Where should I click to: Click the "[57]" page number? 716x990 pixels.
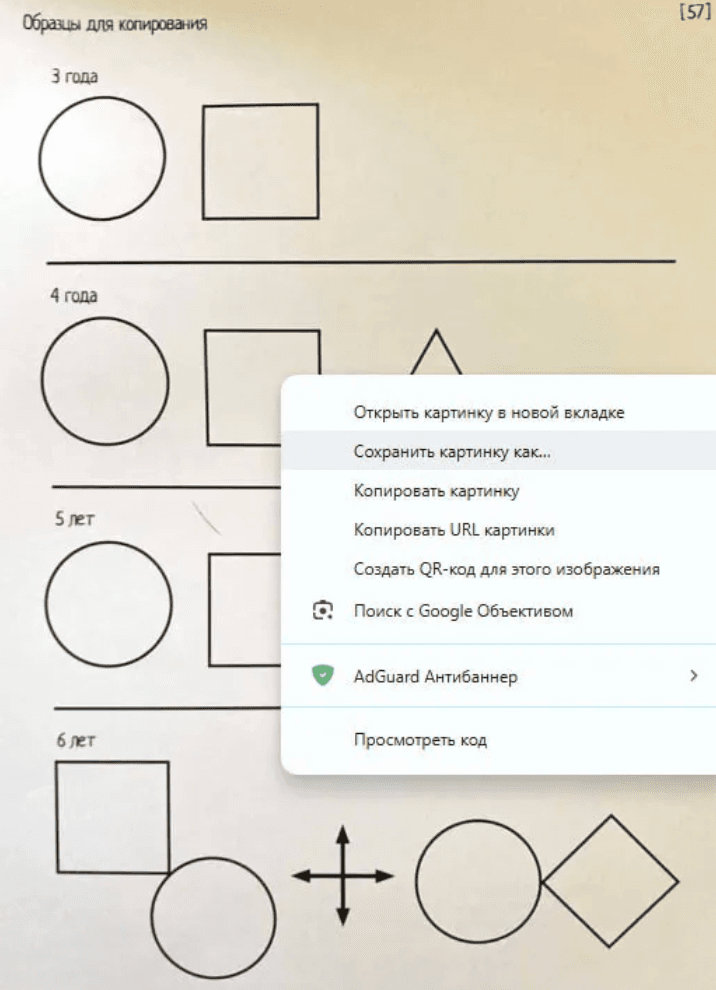pos(693,13)
